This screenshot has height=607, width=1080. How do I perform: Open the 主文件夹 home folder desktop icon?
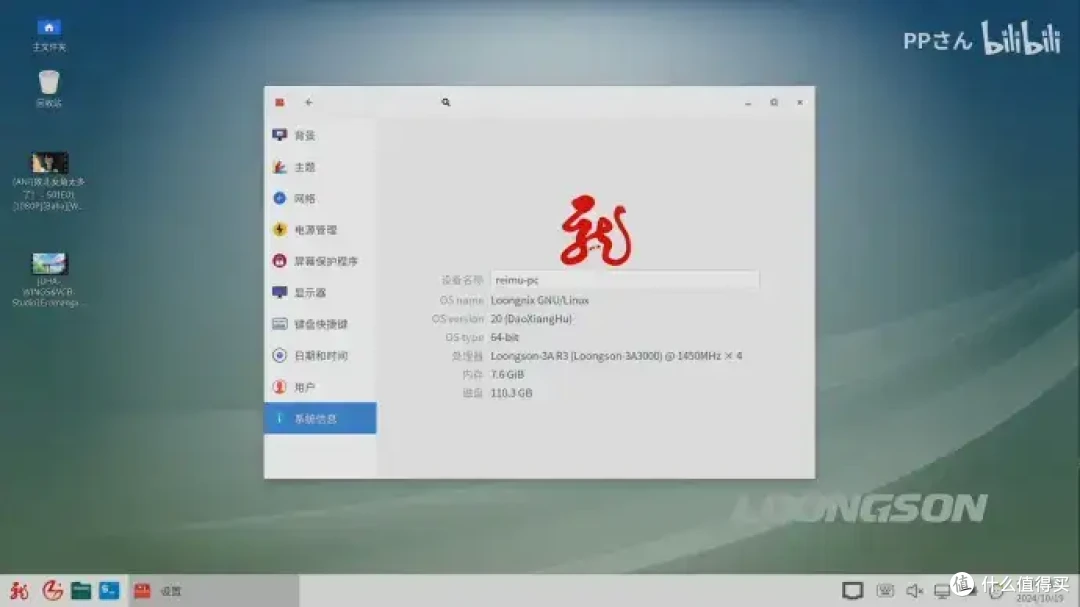pos(49,36)
